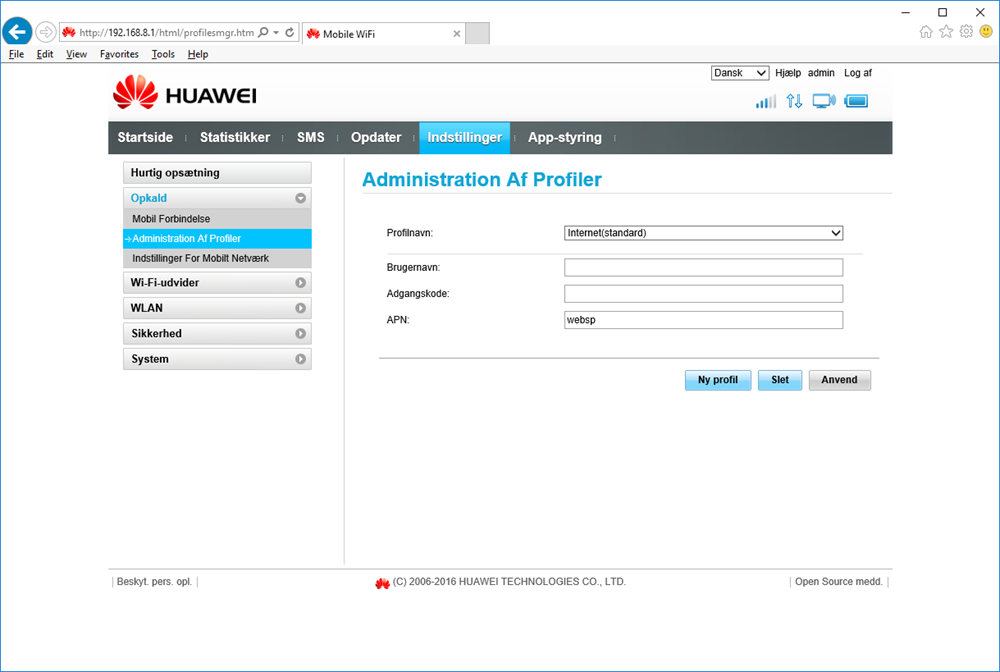Open the File menu
Image resolution: width=1000 pixels, height=672 pixels.
point(17,54)
